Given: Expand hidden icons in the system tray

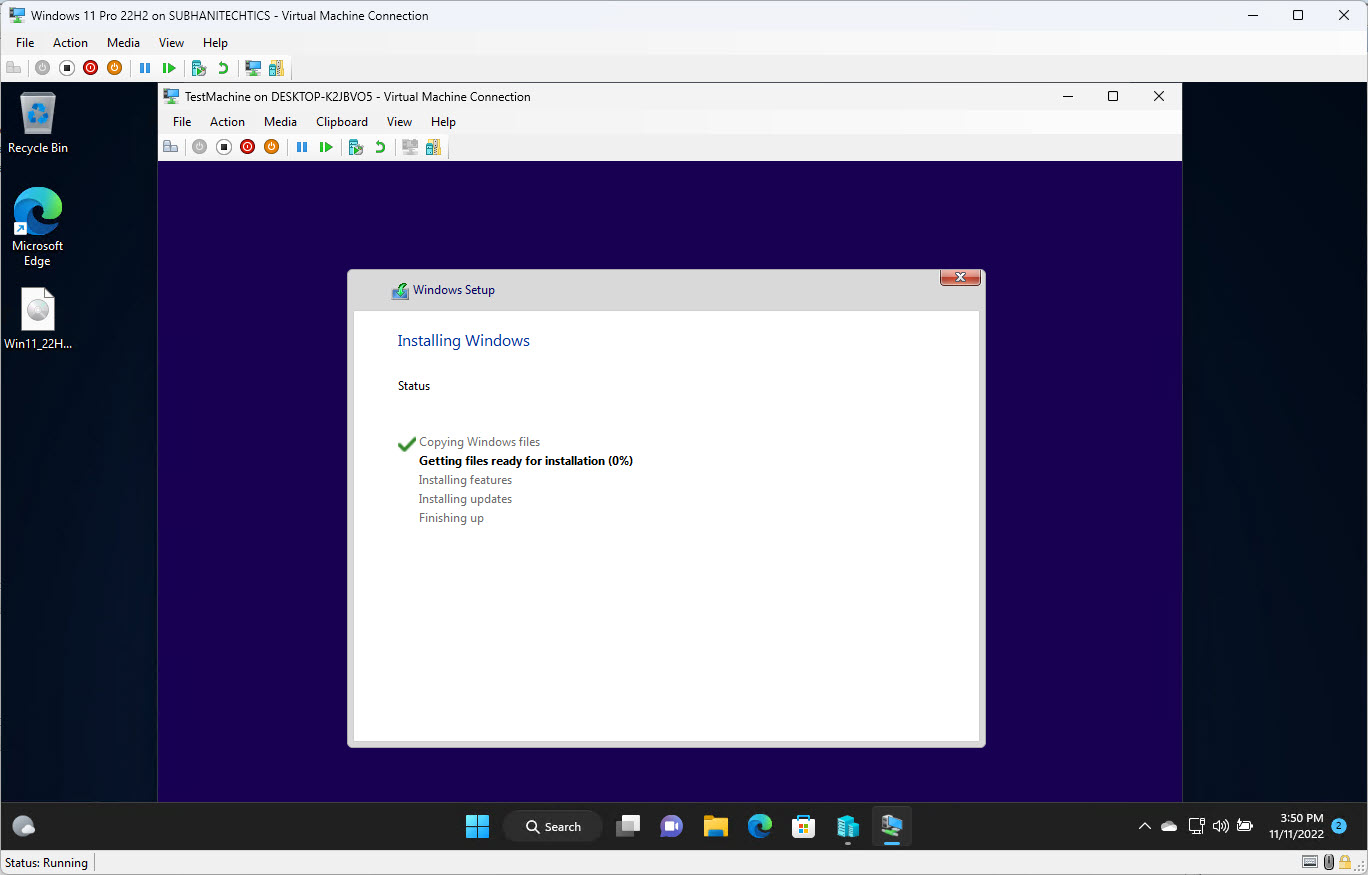Looking at the screenshot, I should 1144,826.
